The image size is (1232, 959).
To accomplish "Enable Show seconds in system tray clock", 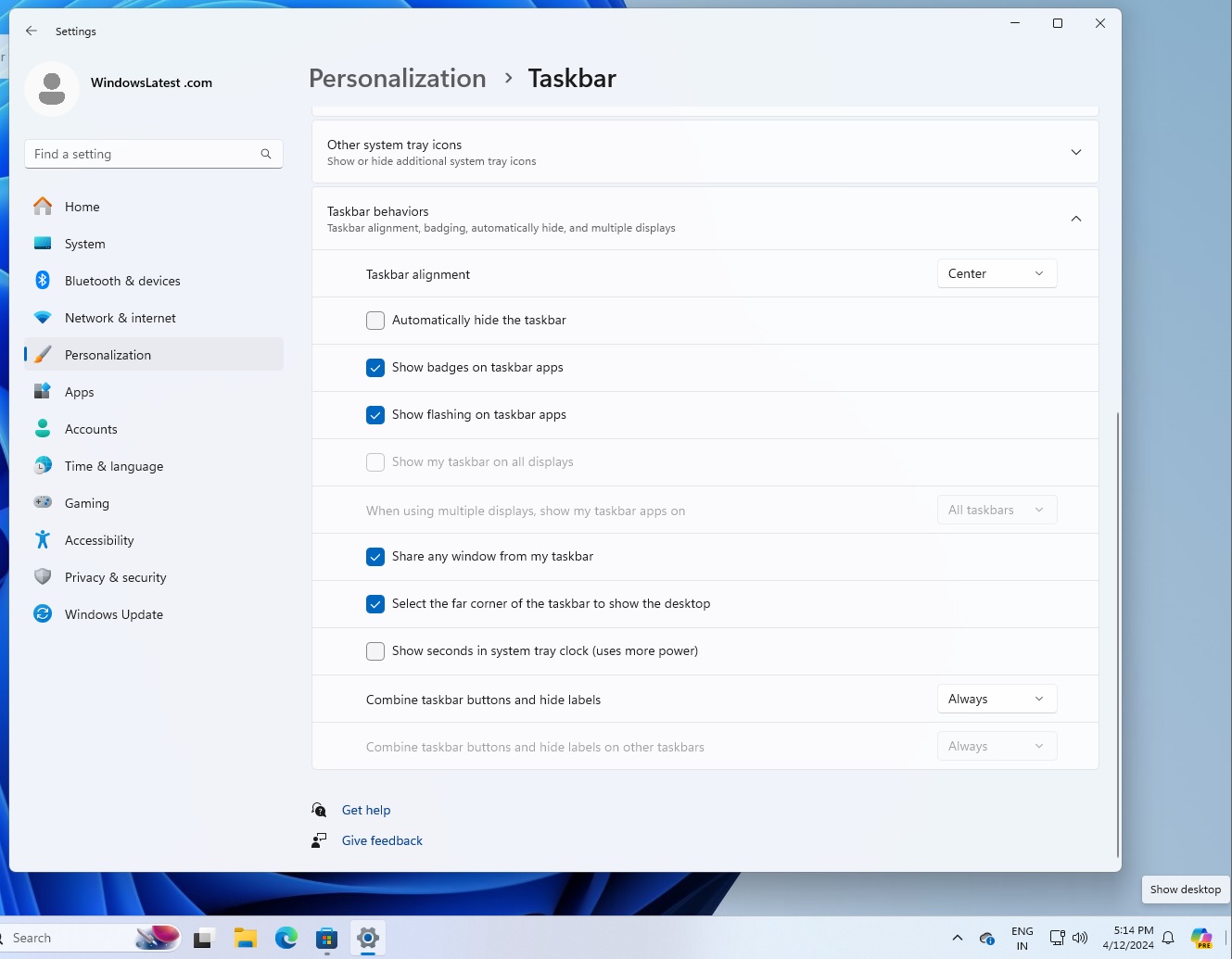I will [375, 650].
